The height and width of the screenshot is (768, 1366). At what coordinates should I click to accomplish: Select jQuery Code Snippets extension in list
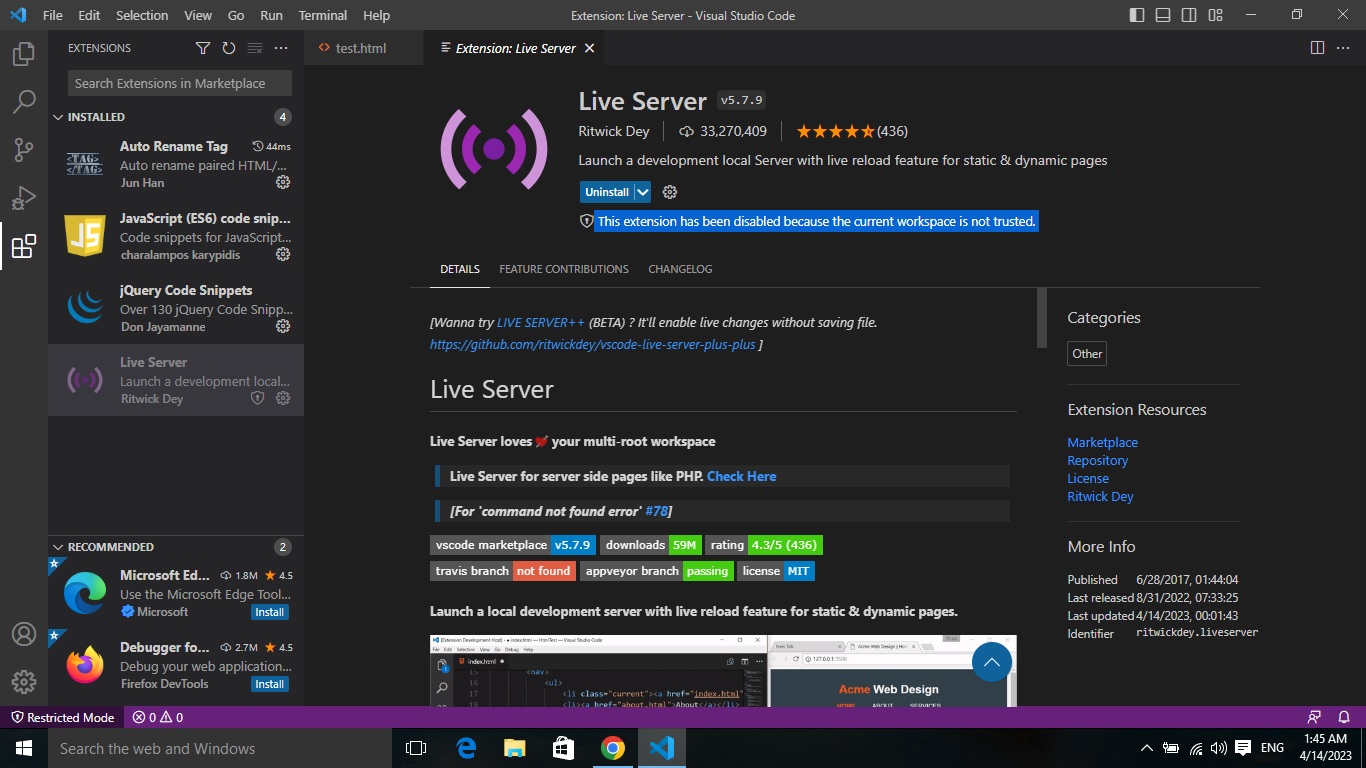tap(176, 308)
